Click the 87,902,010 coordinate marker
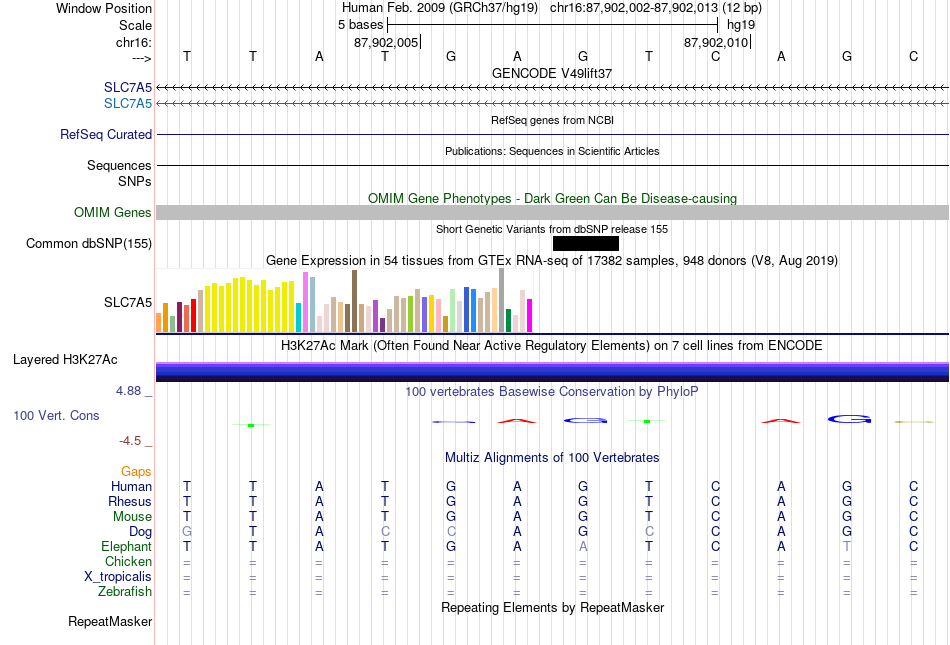The image size is (950, 645). pos(717,42)
